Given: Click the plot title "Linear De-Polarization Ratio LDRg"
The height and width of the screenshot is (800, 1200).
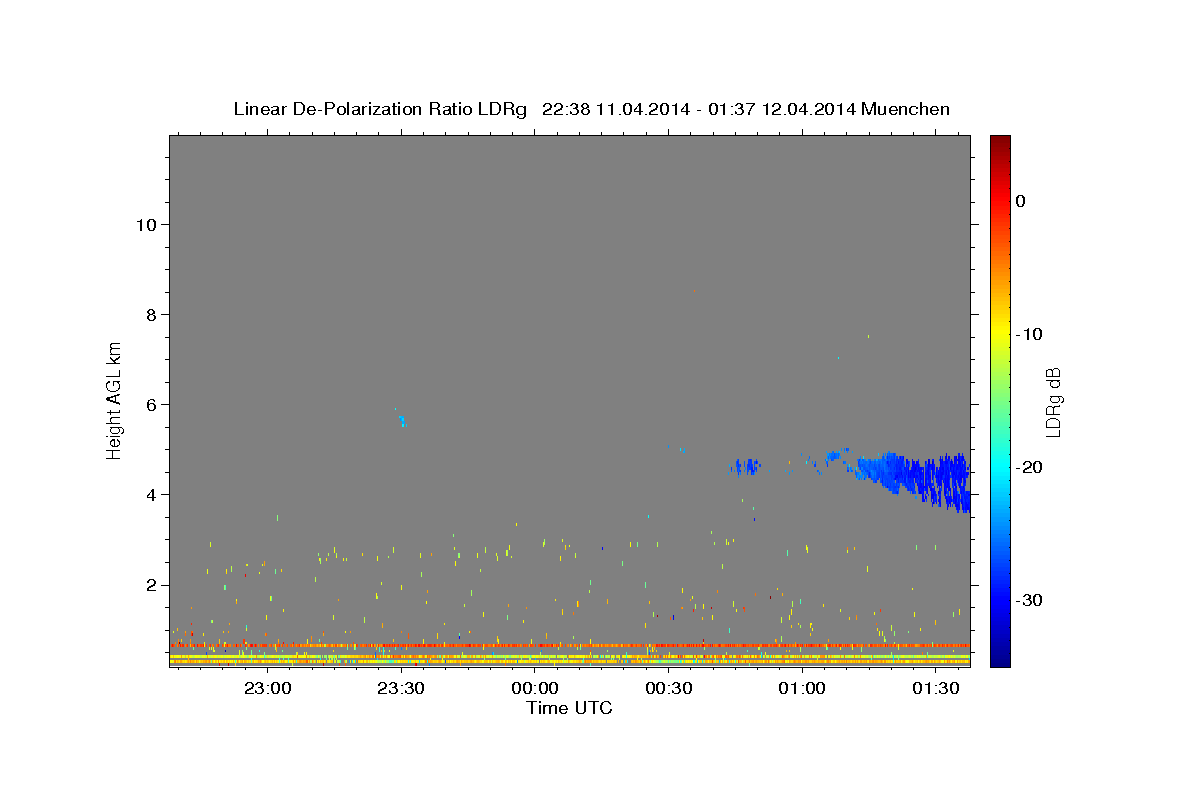Looking at the screenshot, I should [x=380, y=109].
